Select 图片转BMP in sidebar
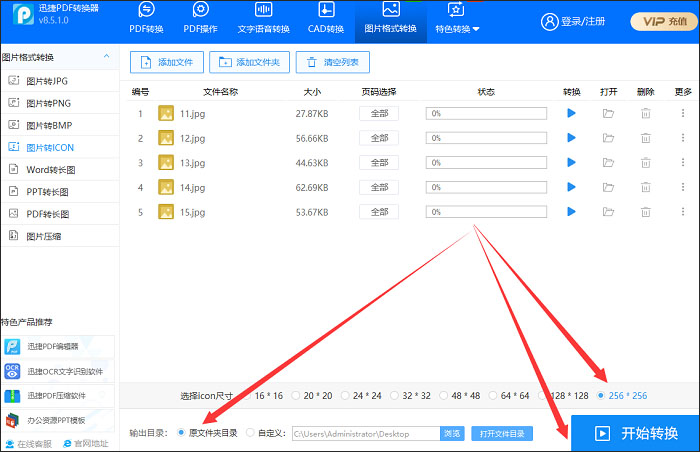The image size is (700, 452). [x=60, y=126]
